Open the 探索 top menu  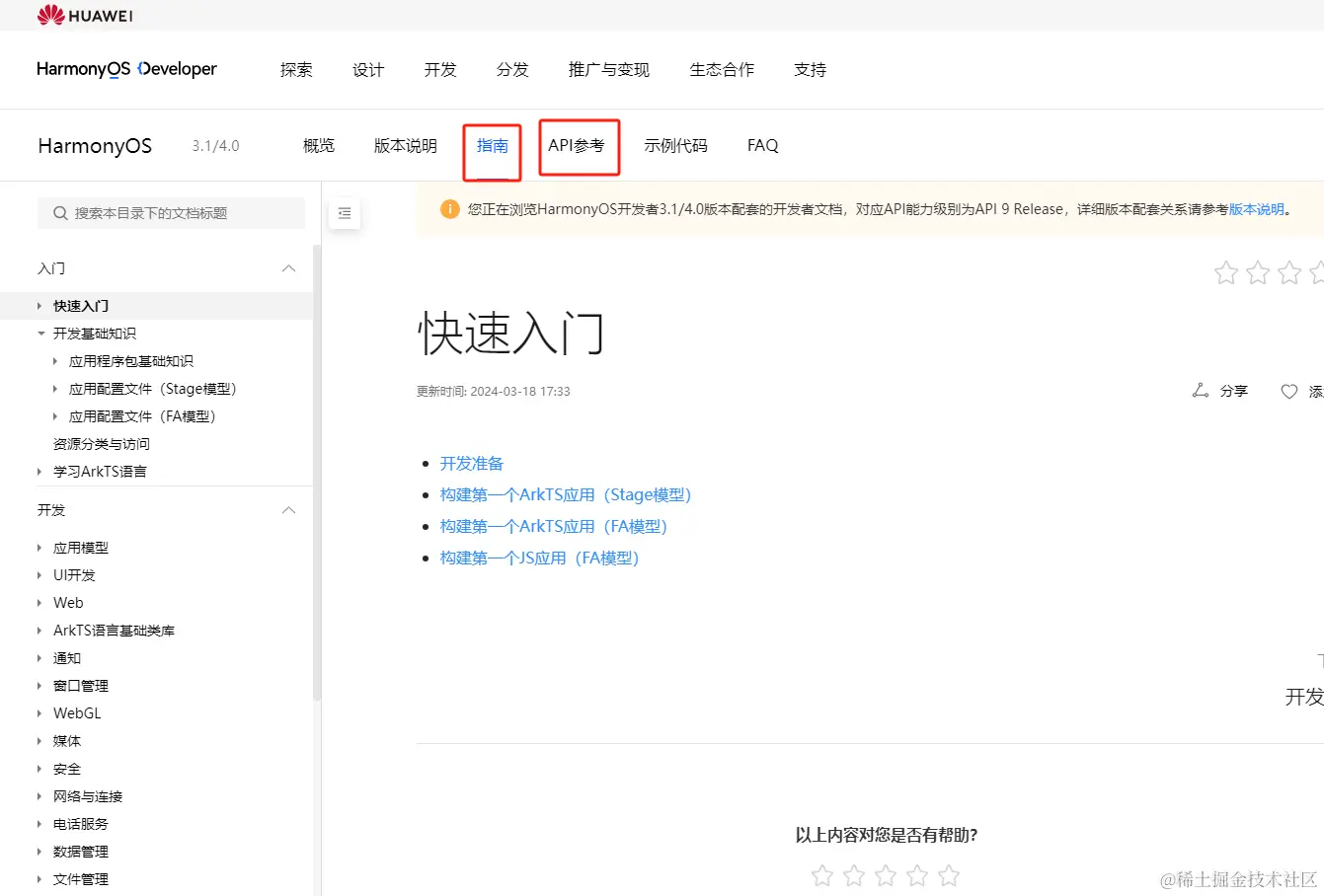[296, 69]
